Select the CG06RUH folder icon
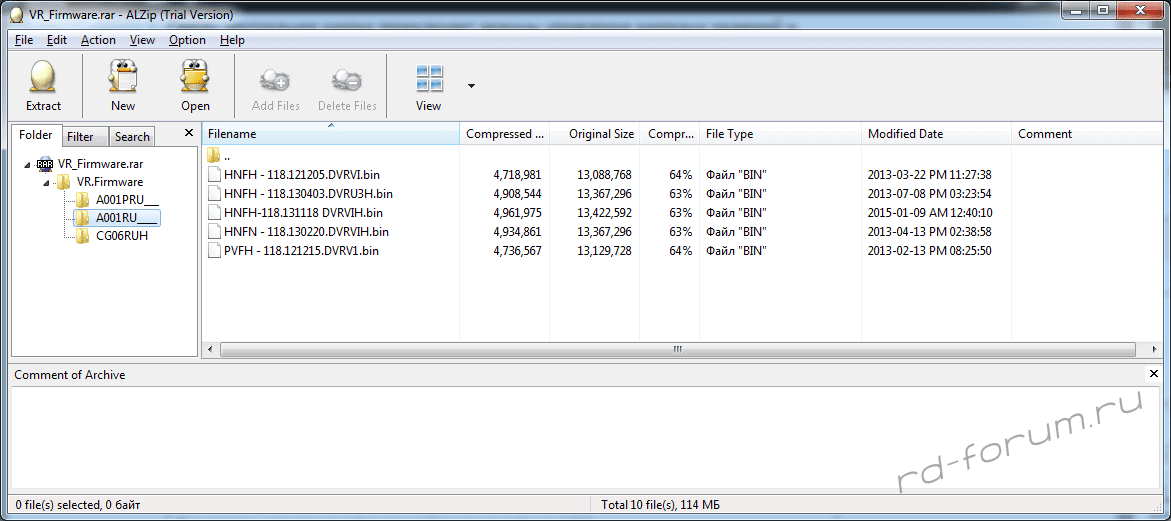 coord(82,236)
